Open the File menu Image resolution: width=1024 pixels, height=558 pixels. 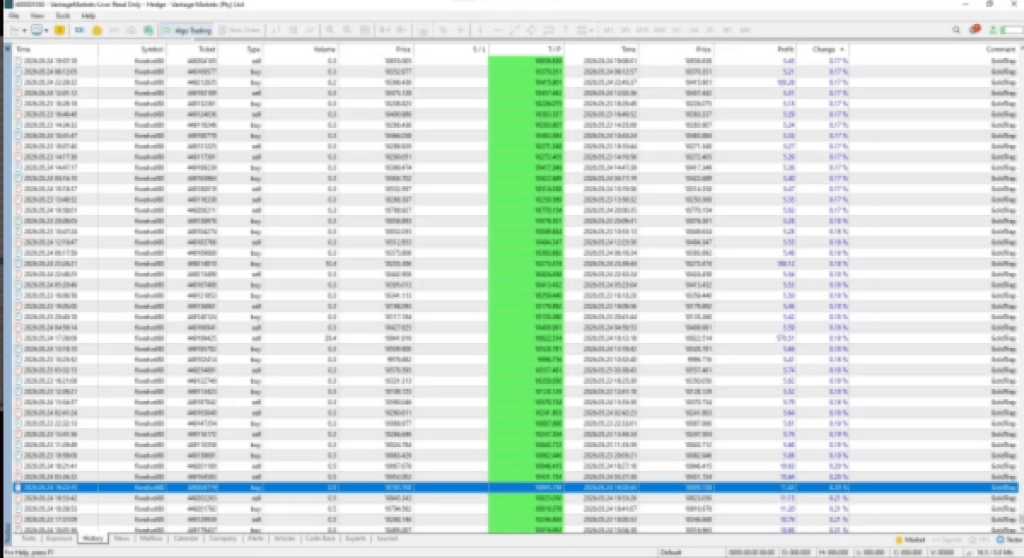tap(14, 15)
